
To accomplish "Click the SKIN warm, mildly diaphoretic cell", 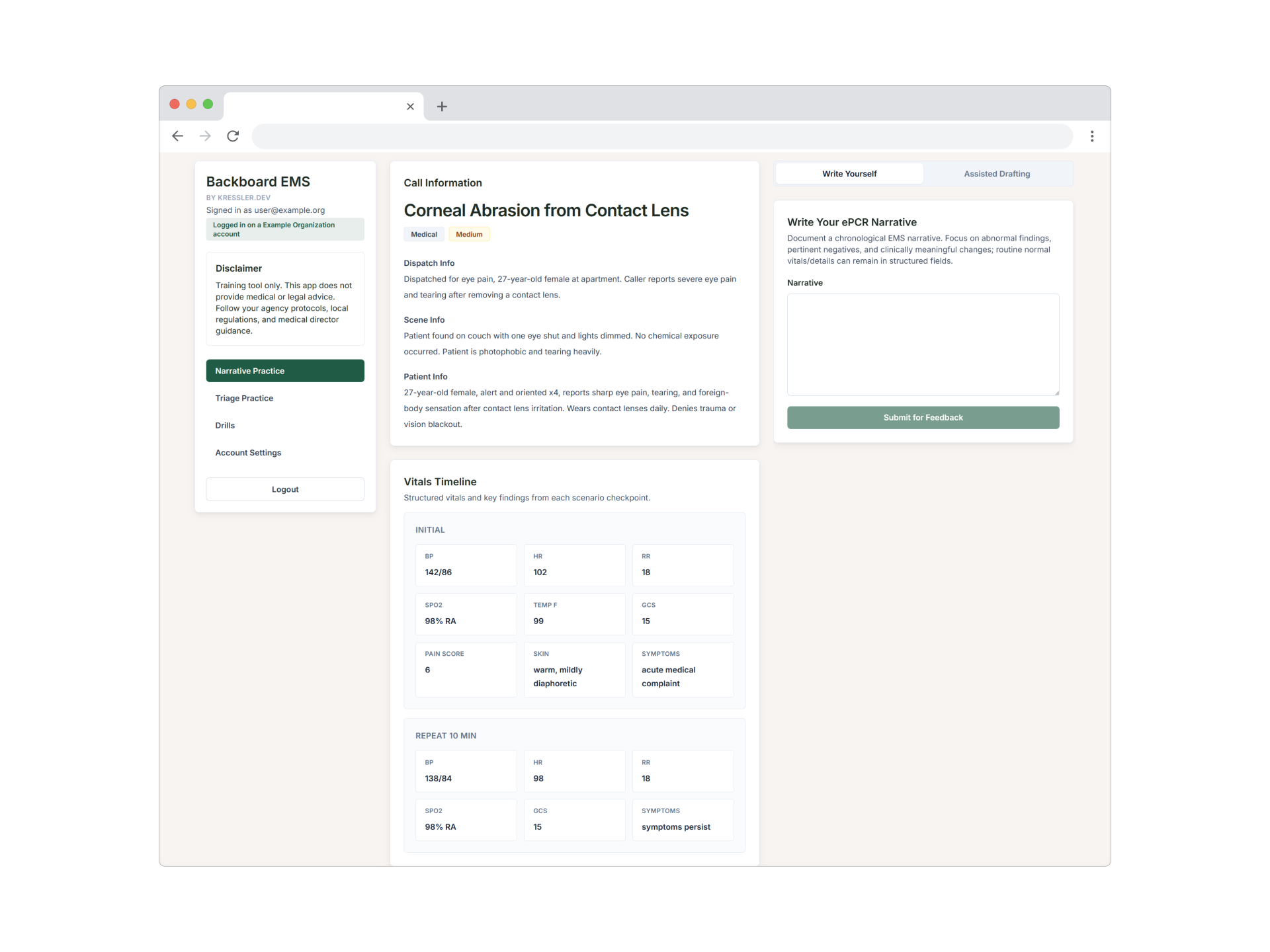I will coord(575,670).
